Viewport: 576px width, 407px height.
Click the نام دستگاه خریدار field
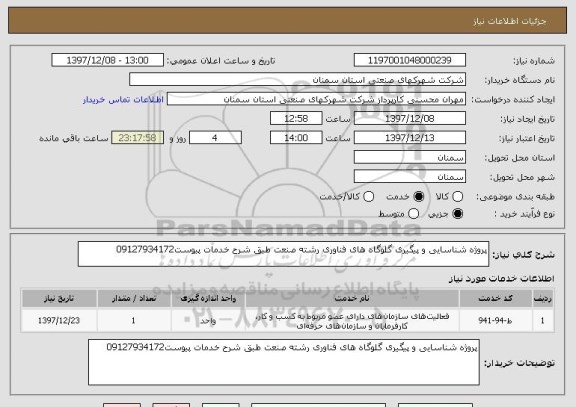coord(298,79)
